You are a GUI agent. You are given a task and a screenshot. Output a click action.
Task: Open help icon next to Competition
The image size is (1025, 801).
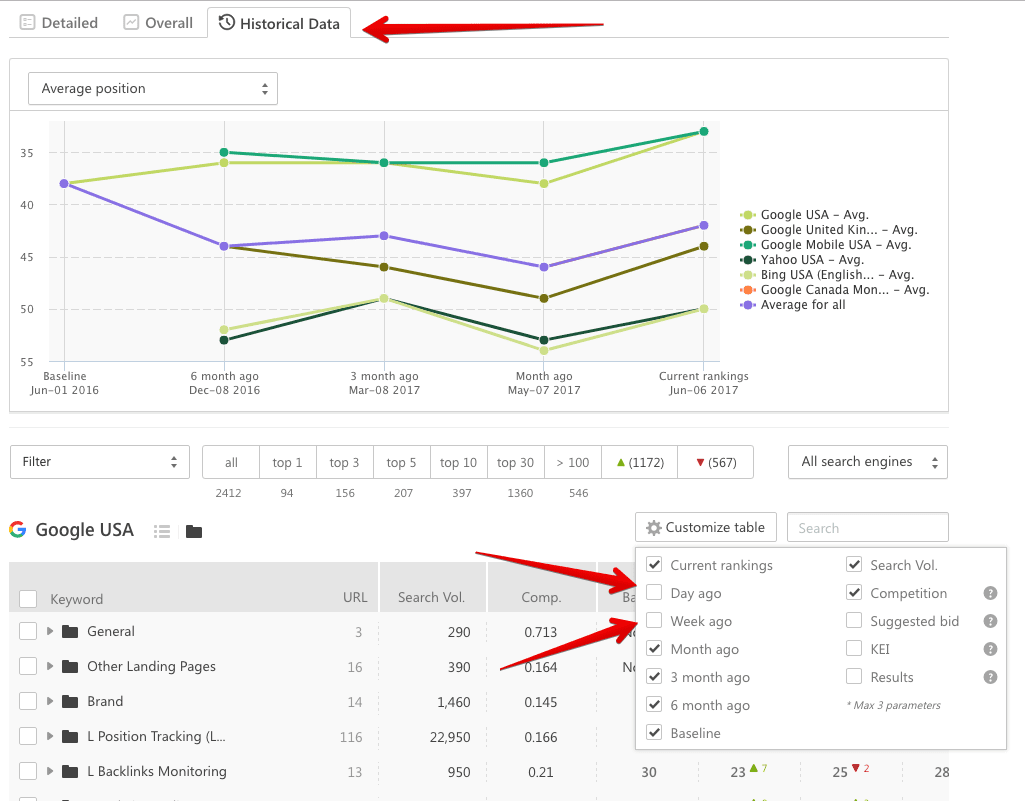pyautogui.click(x=990, y=593)
